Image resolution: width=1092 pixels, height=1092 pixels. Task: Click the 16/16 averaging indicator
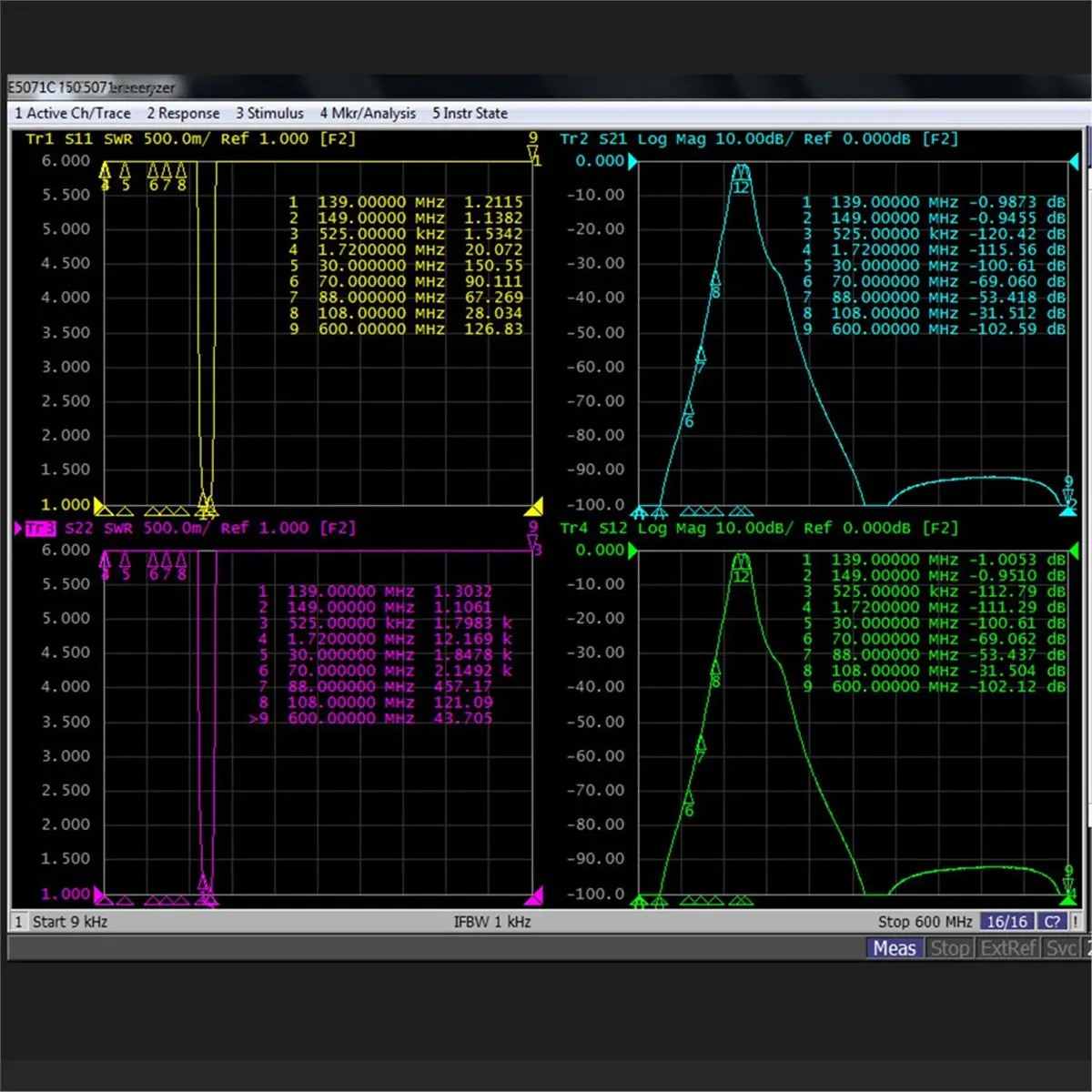click(1007, 922)
